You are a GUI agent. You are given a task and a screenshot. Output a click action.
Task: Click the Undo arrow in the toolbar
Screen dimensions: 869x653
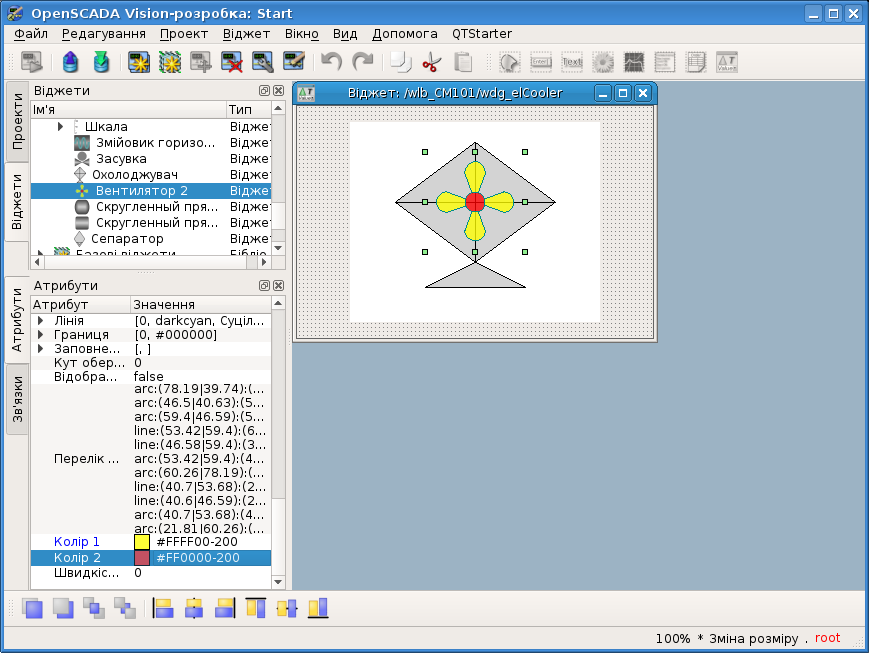pyautogui.click(x=331, y=62)
